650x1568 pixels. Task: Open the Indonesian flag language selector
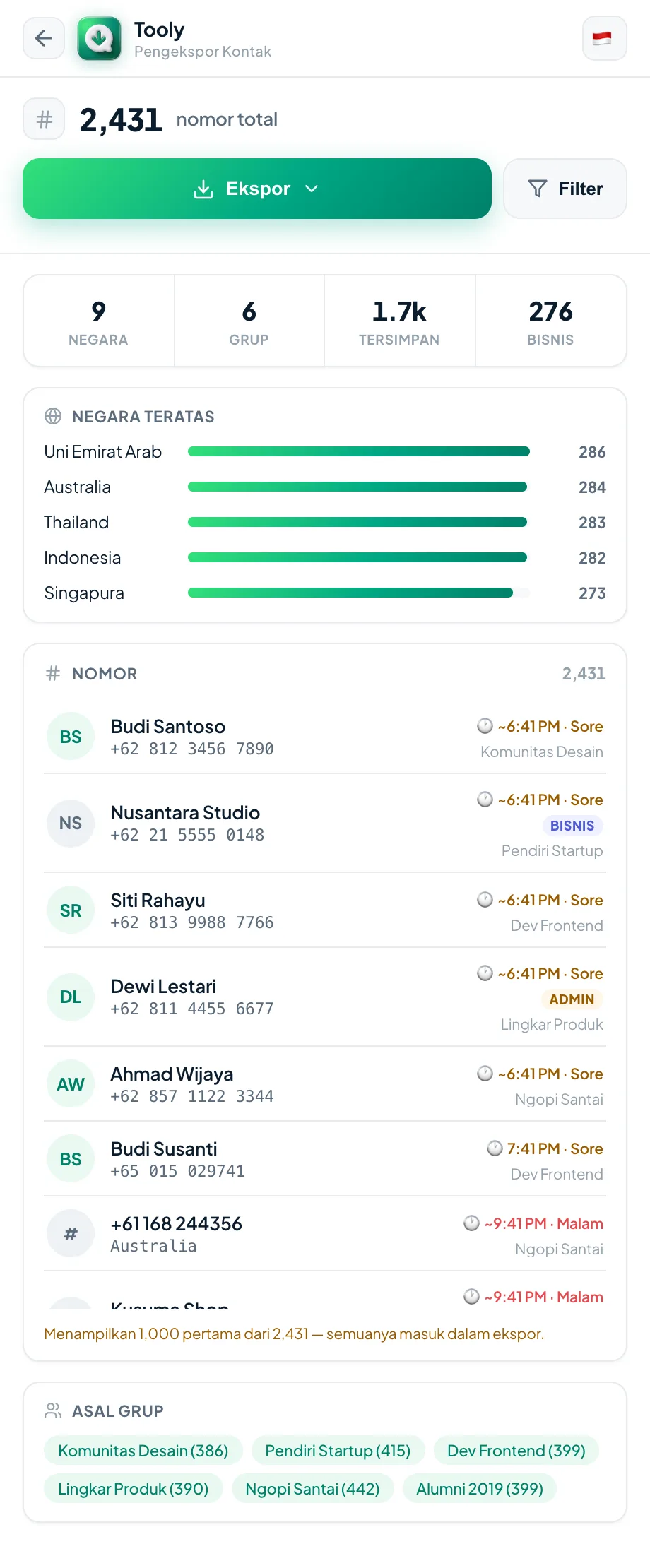point(604,38)
